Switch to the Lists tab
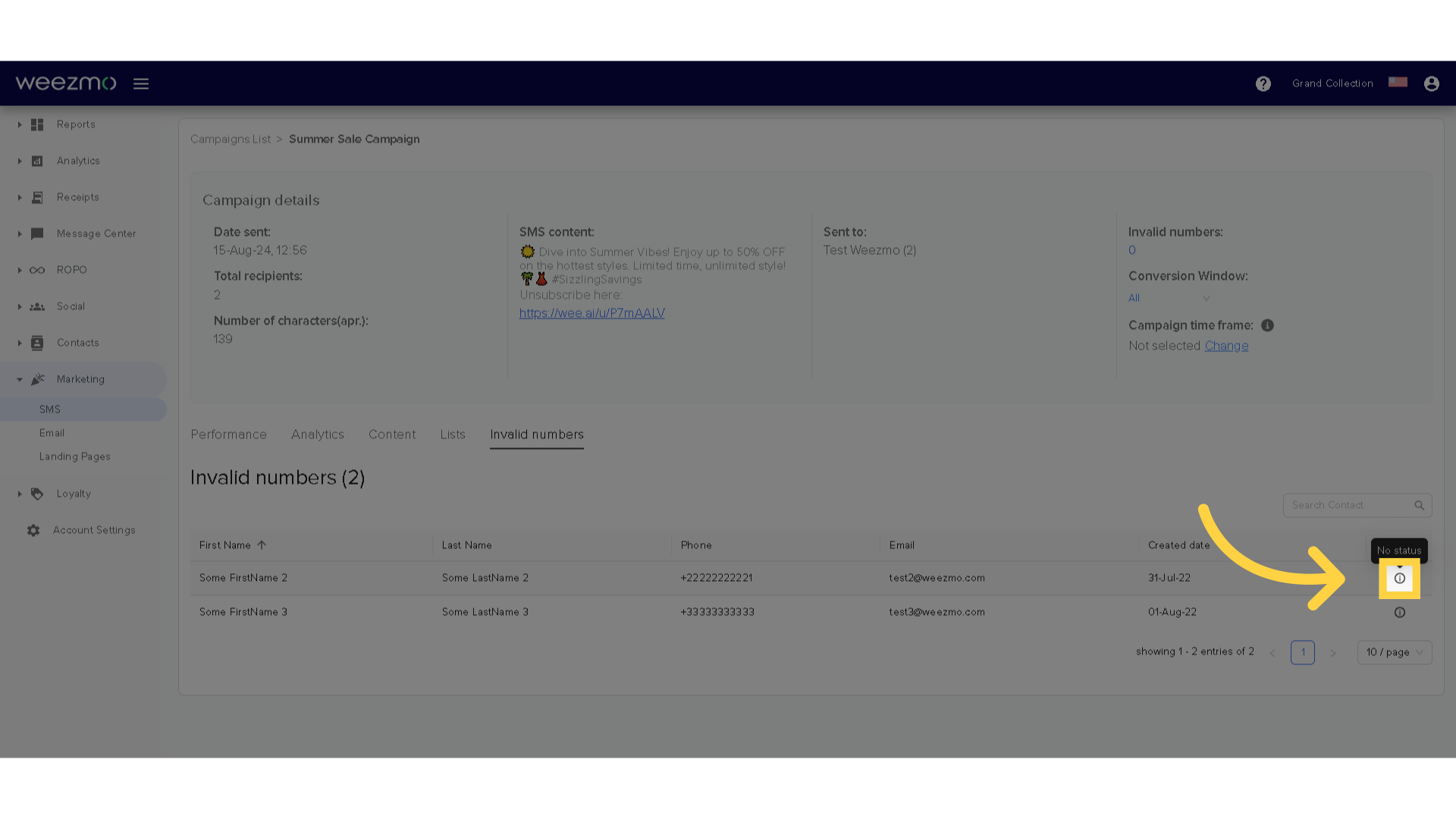 click(453, 435)
